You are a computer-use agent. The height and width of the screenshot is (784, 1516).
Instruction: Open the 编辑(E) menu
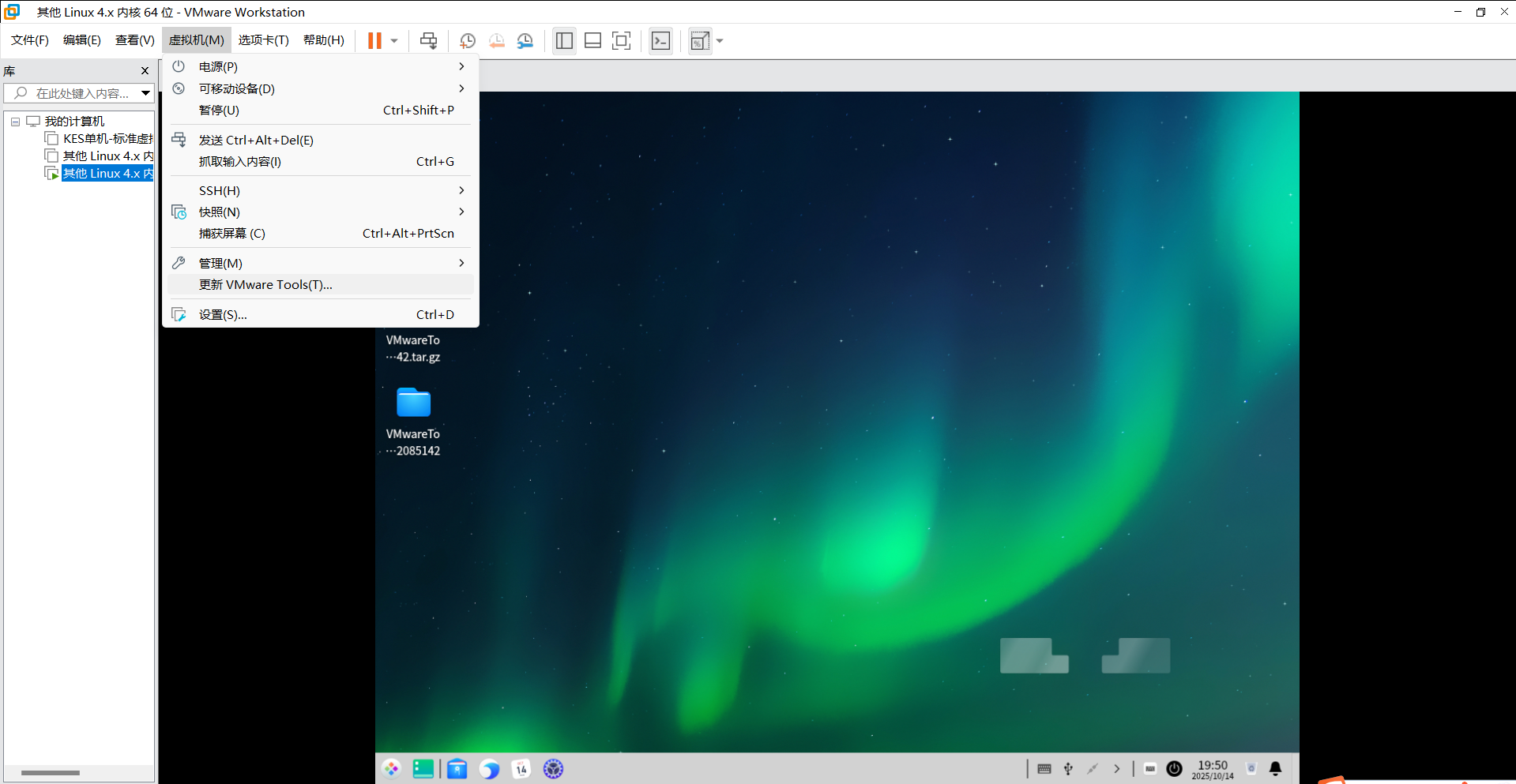[x=82, y=40]
